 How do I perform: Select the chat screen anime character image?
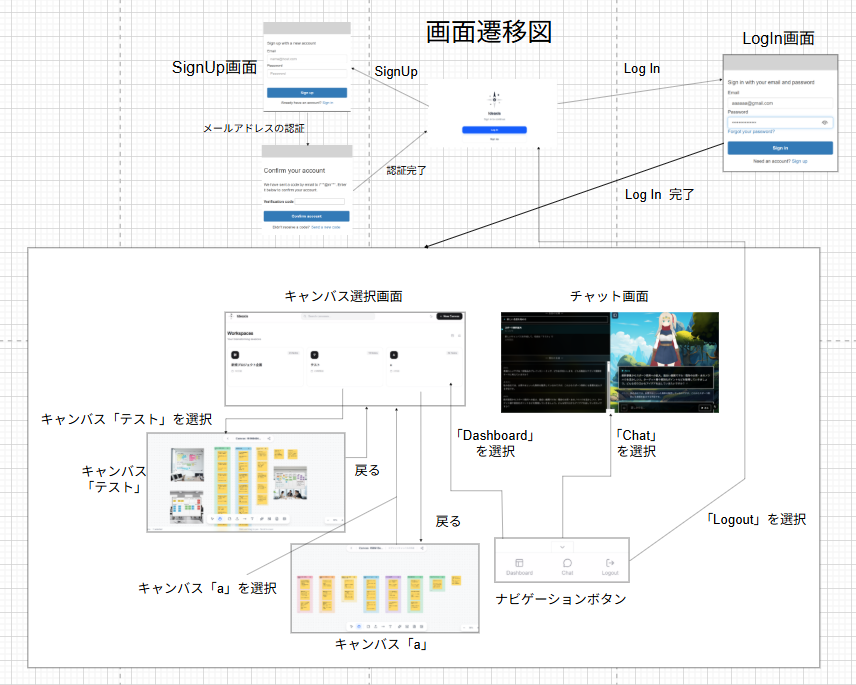coord(664,362)
